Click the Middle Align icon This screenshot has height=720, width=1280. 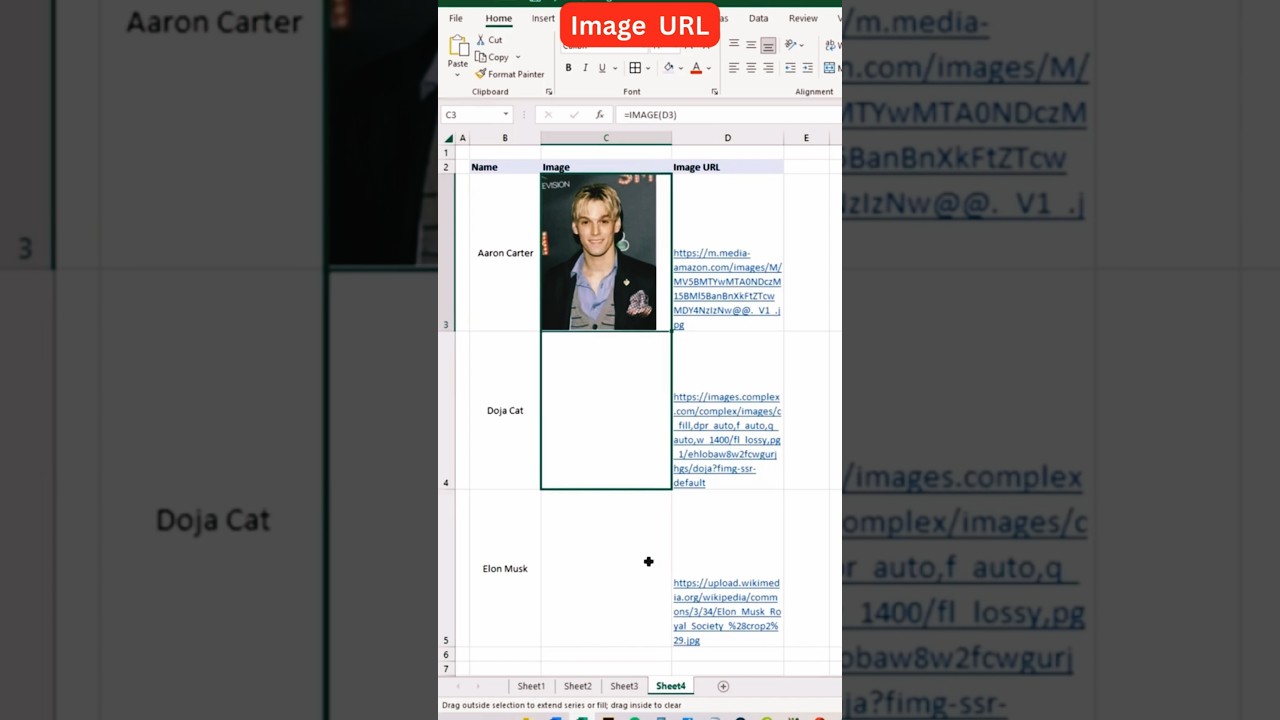point(751,45)
